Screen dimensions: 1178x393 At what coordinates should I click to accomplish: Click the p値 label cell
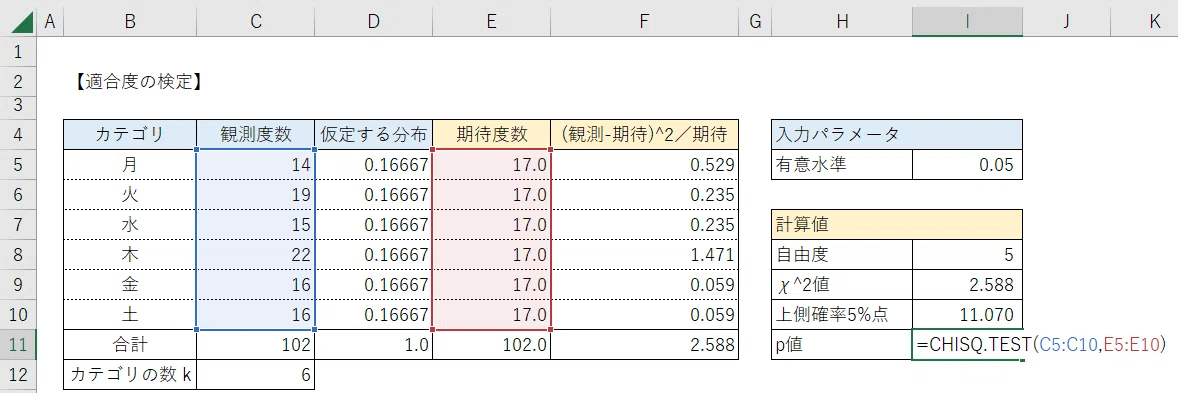pyautogui.click(x=842, y=345)
